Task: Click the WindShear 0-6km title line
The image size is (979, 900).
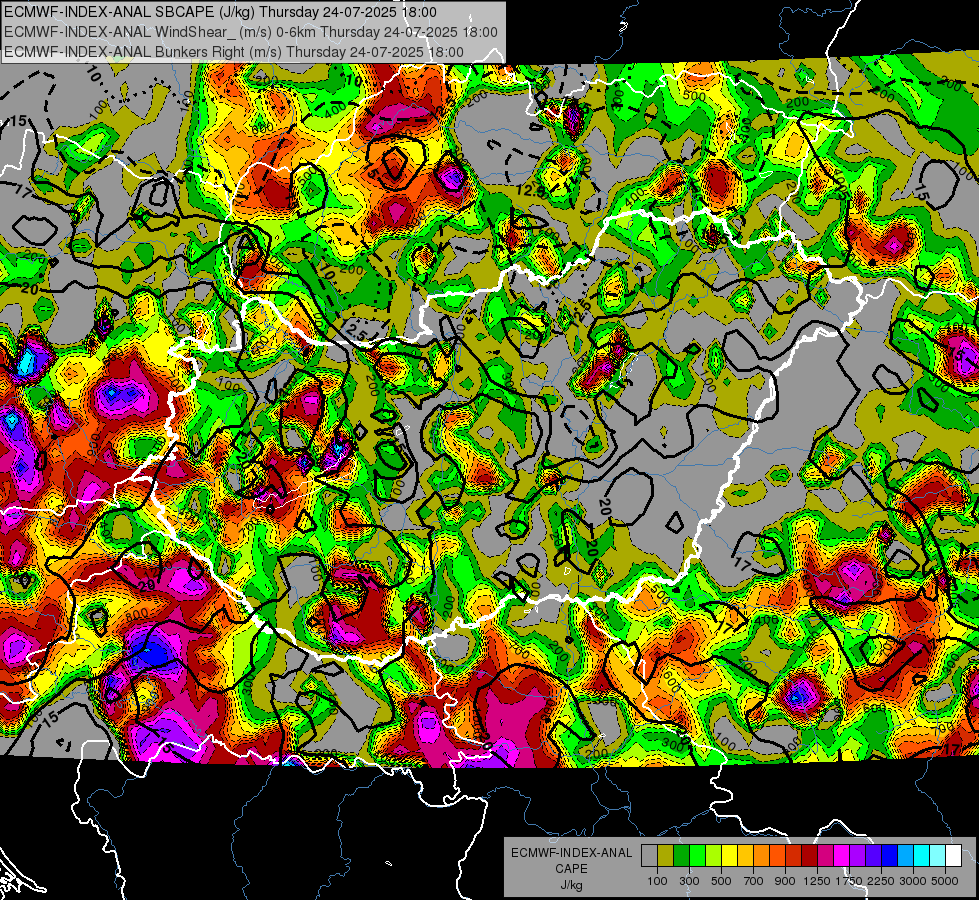Action: click(x=250, y=32)
